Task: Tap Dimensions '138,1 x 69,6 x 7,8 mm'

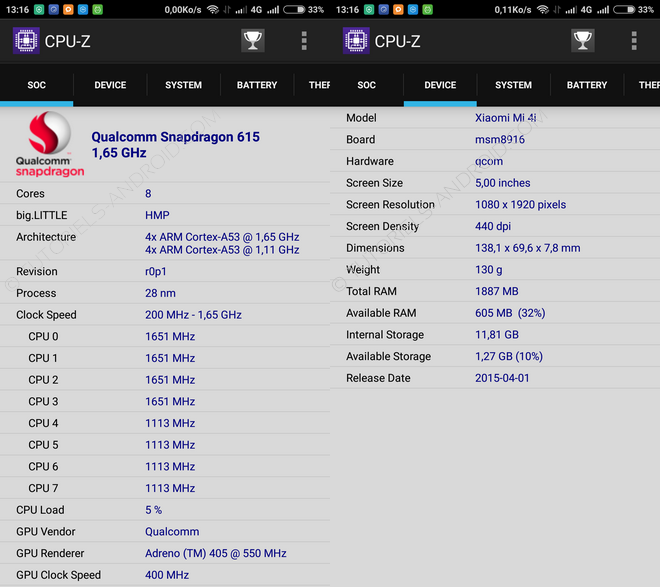Action: point(528,248)
